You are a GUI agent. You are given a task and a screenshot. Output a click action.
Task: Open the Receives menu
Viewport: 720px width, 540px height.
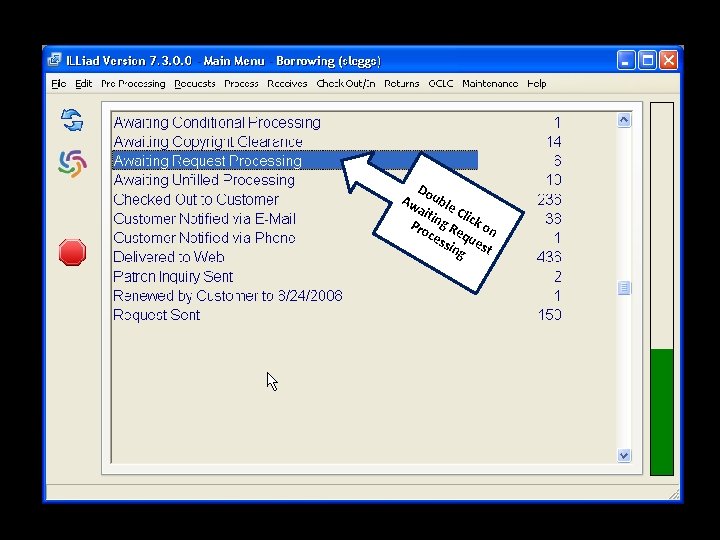coord(287,84)
